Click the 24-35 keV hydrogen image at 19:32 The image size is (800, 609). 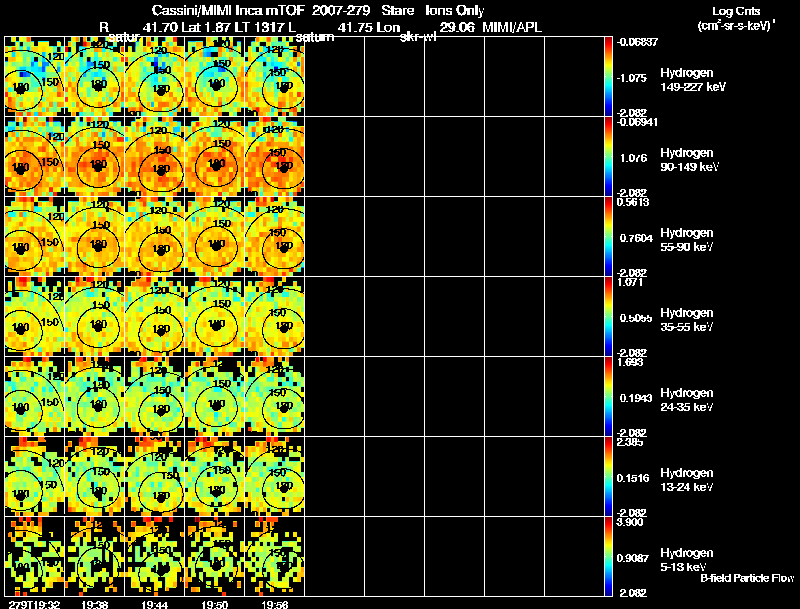[35, 397]
